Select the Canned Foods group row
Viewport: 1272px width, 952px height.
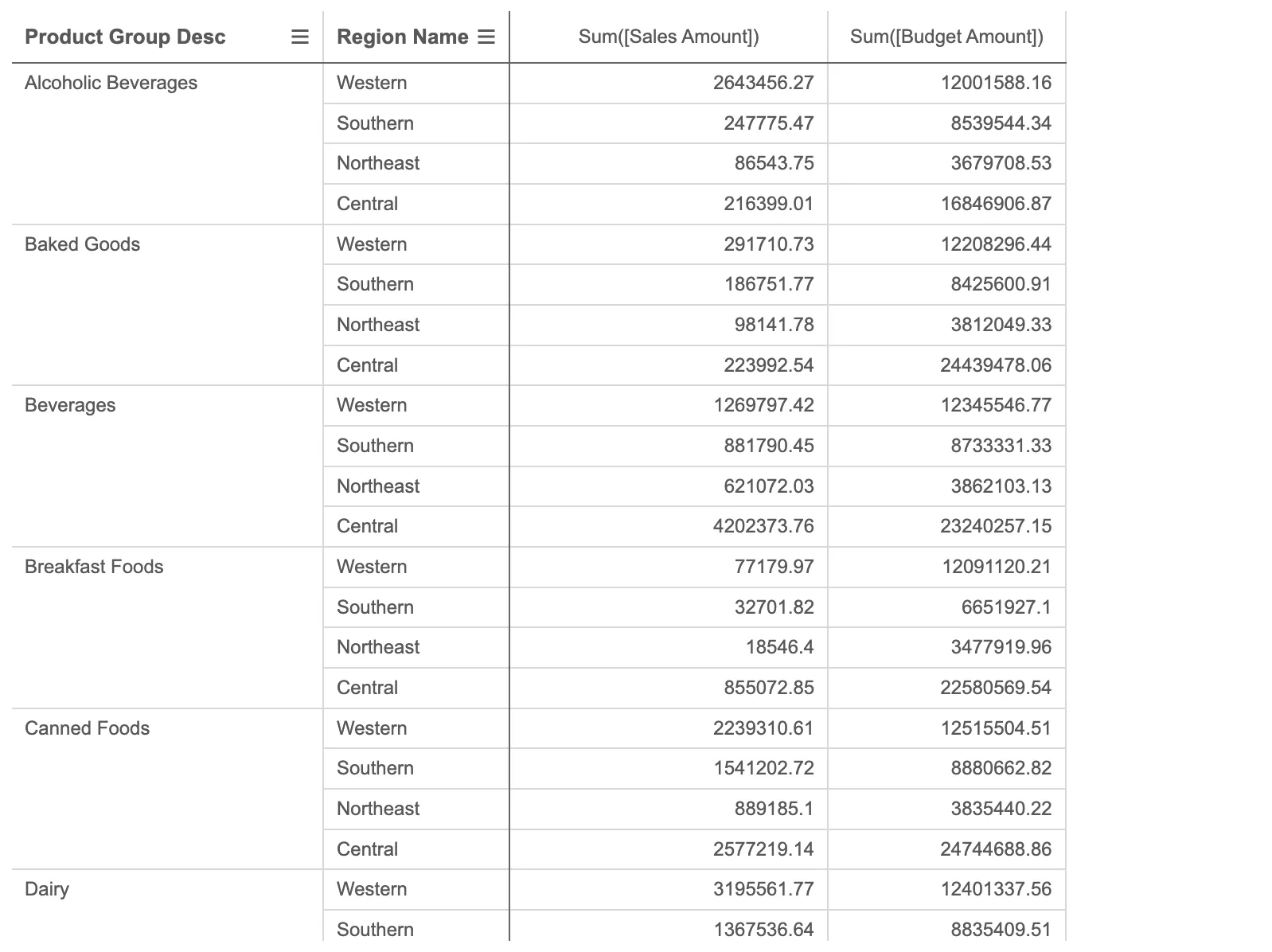click(88, 728)
